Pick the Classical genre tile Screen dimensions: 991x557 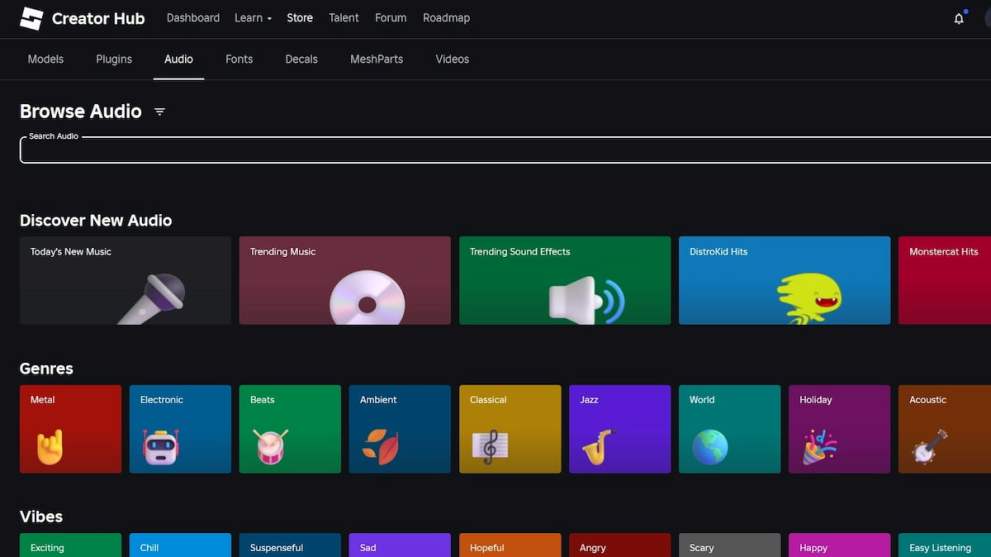tap(510, 429)
